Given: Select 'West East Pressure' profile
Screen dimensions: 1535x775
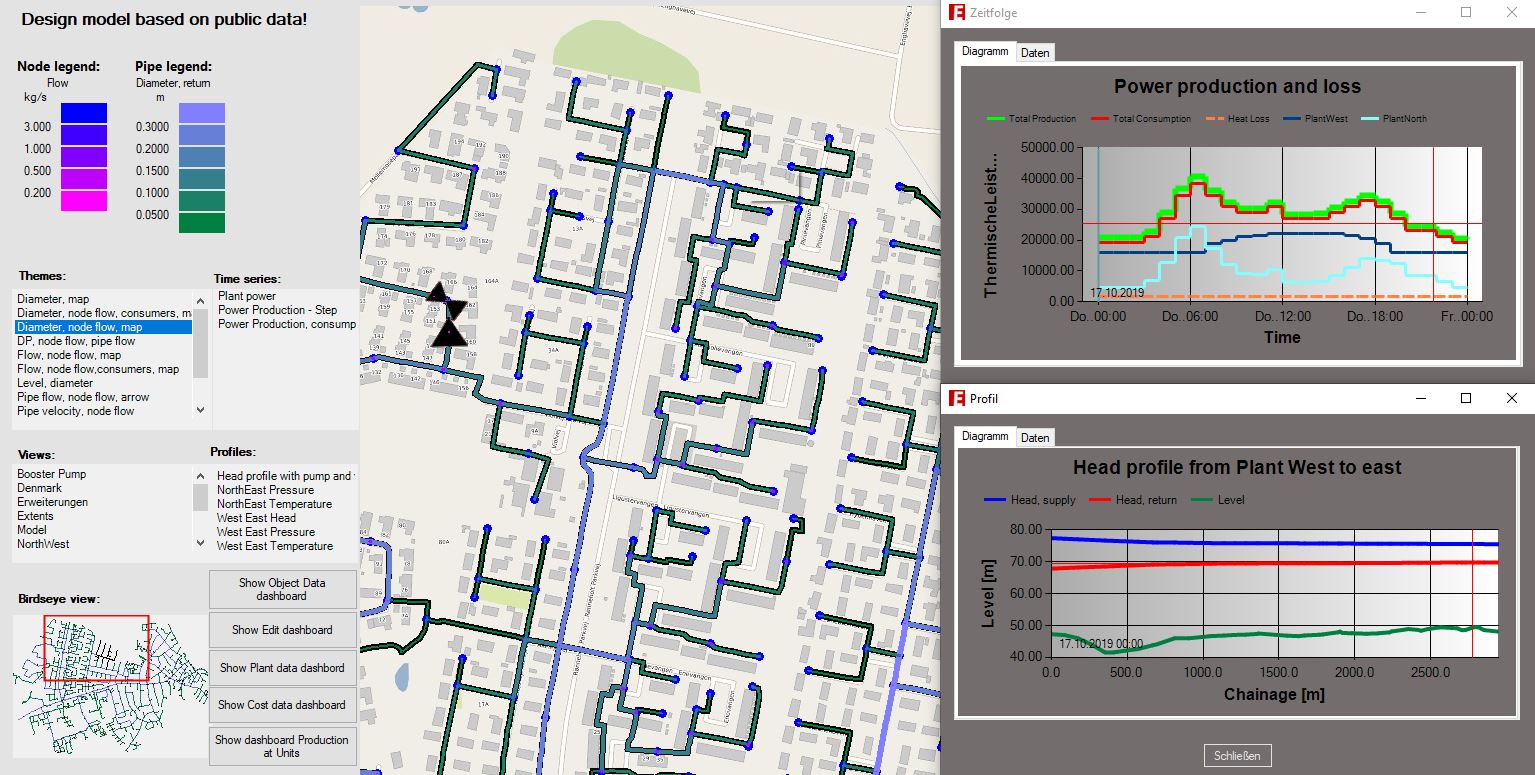Looking at the screenshot, I should (x=266, y=532).
